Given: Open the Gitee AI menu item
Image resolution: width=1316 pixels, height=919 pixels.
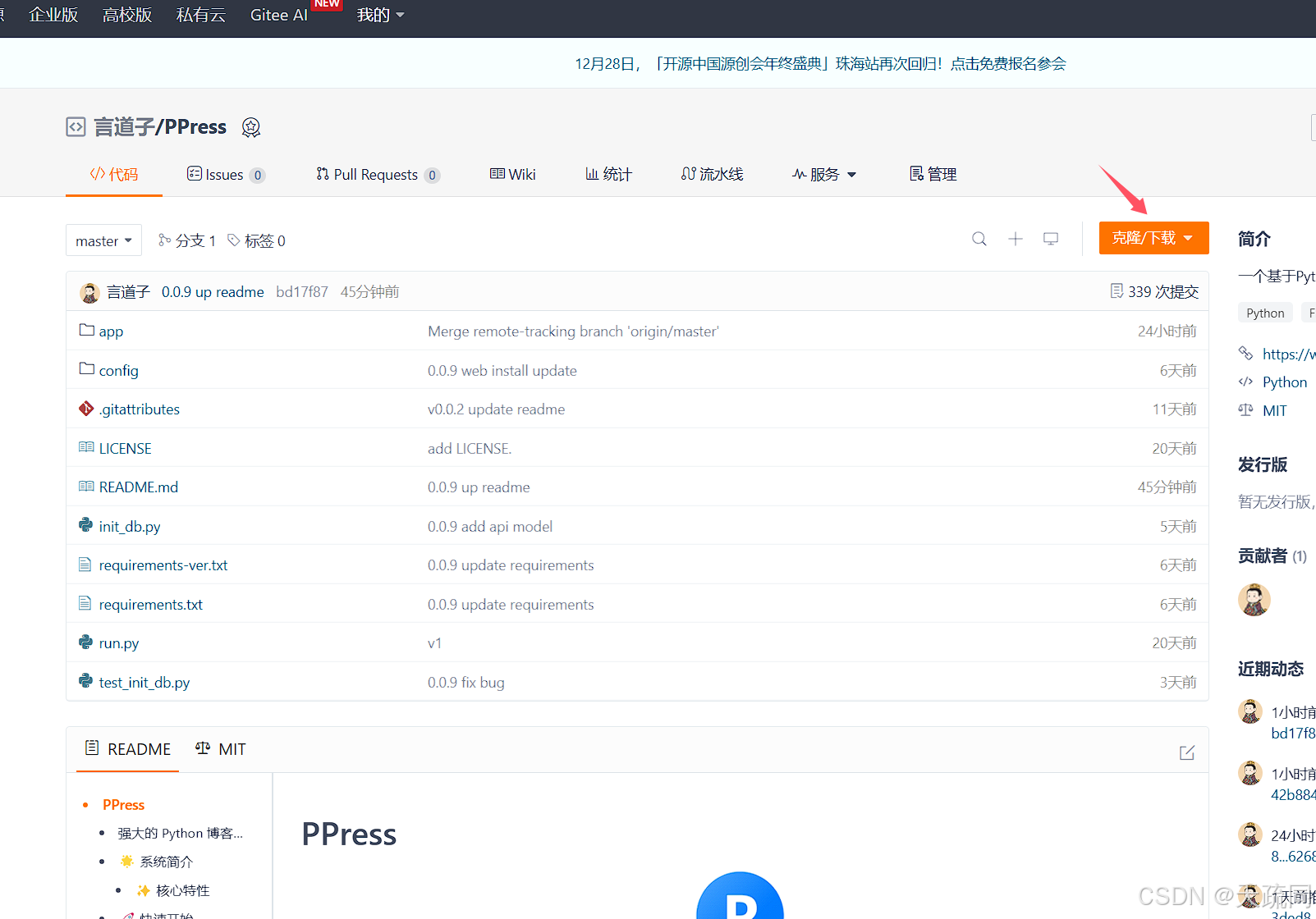Looking at the screenshot, I should click(x=278, y=14).
